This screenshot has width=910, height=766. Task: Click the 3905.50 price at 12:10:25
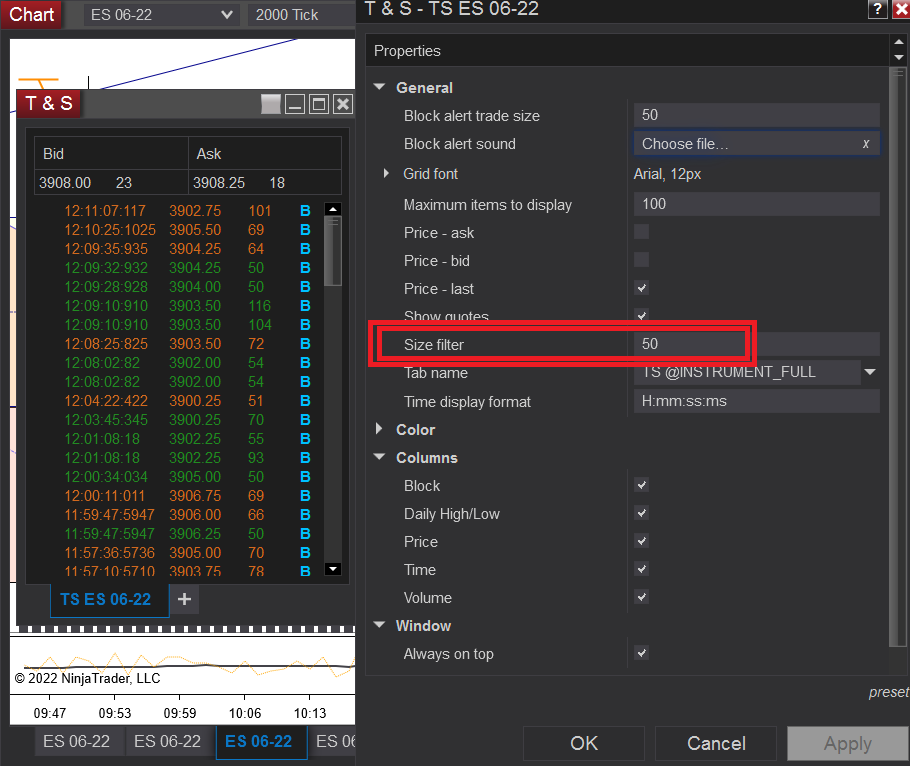point(195,230)
